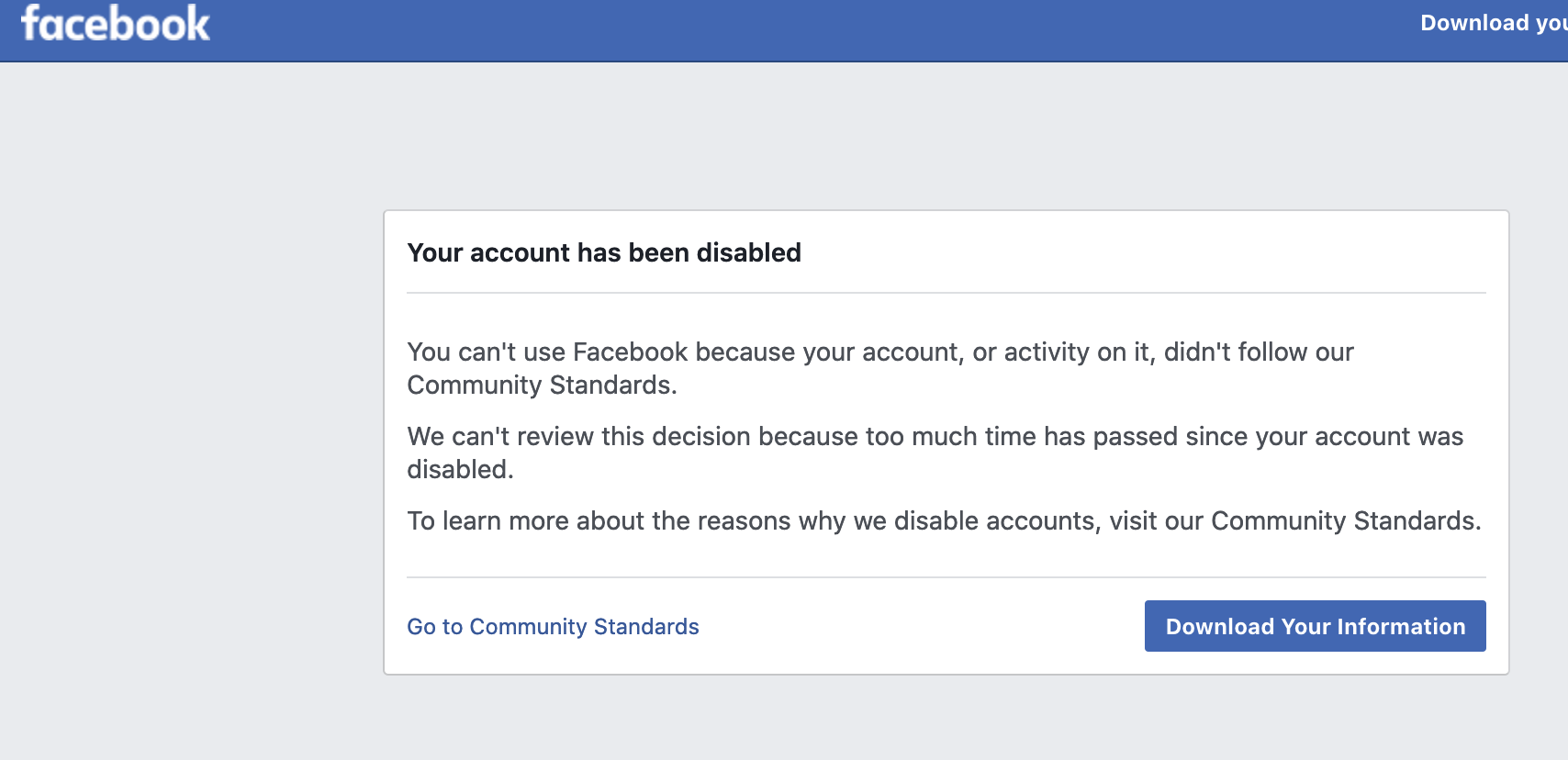Click the 'Your account has been disabled' heading
The width and height of the screenshot is (1568, 760).
coord(604,252)
